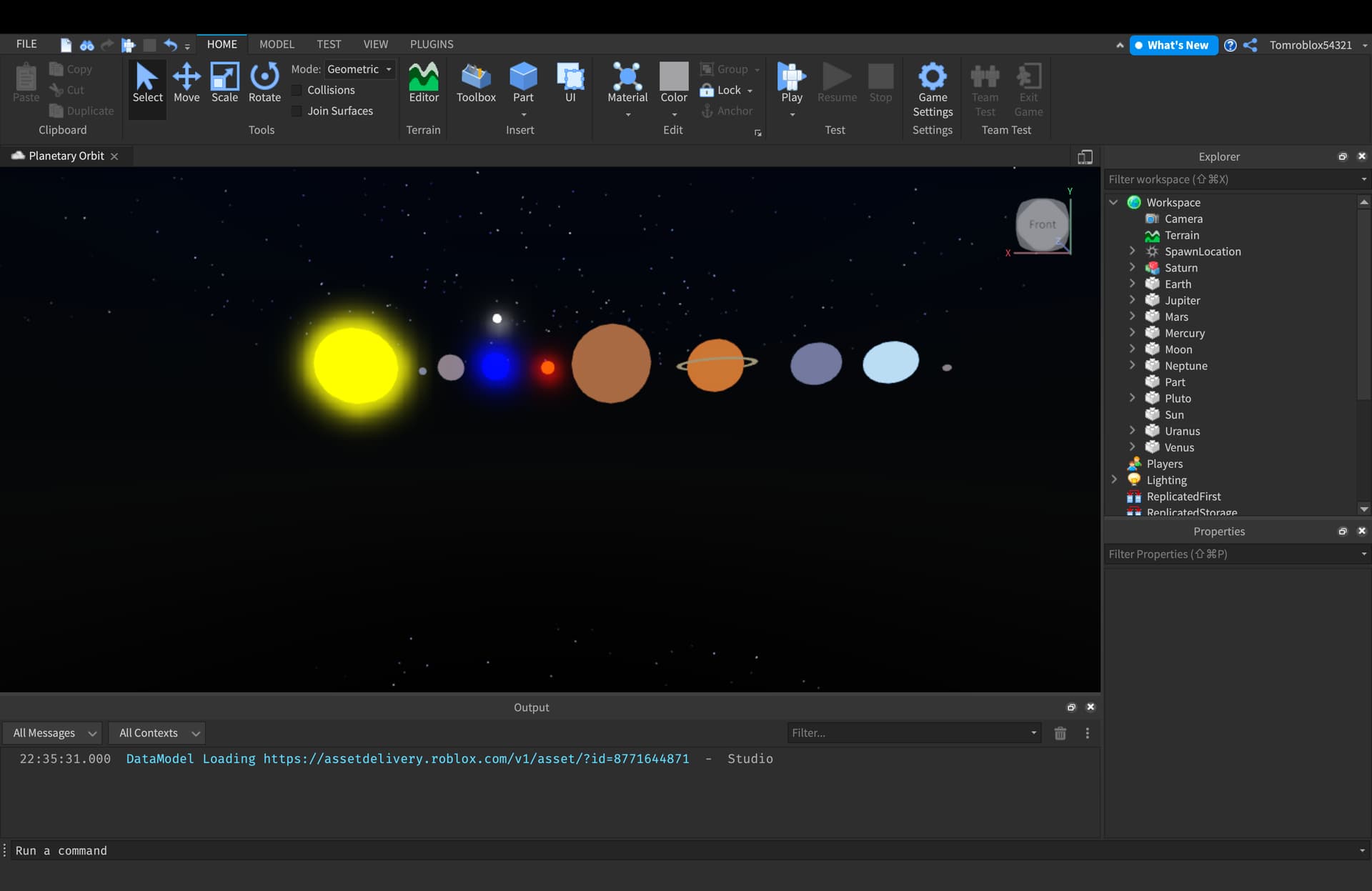Open the All Messages dropdown
This screenshot has height=891, width=1372.
[x=54, y=733]
